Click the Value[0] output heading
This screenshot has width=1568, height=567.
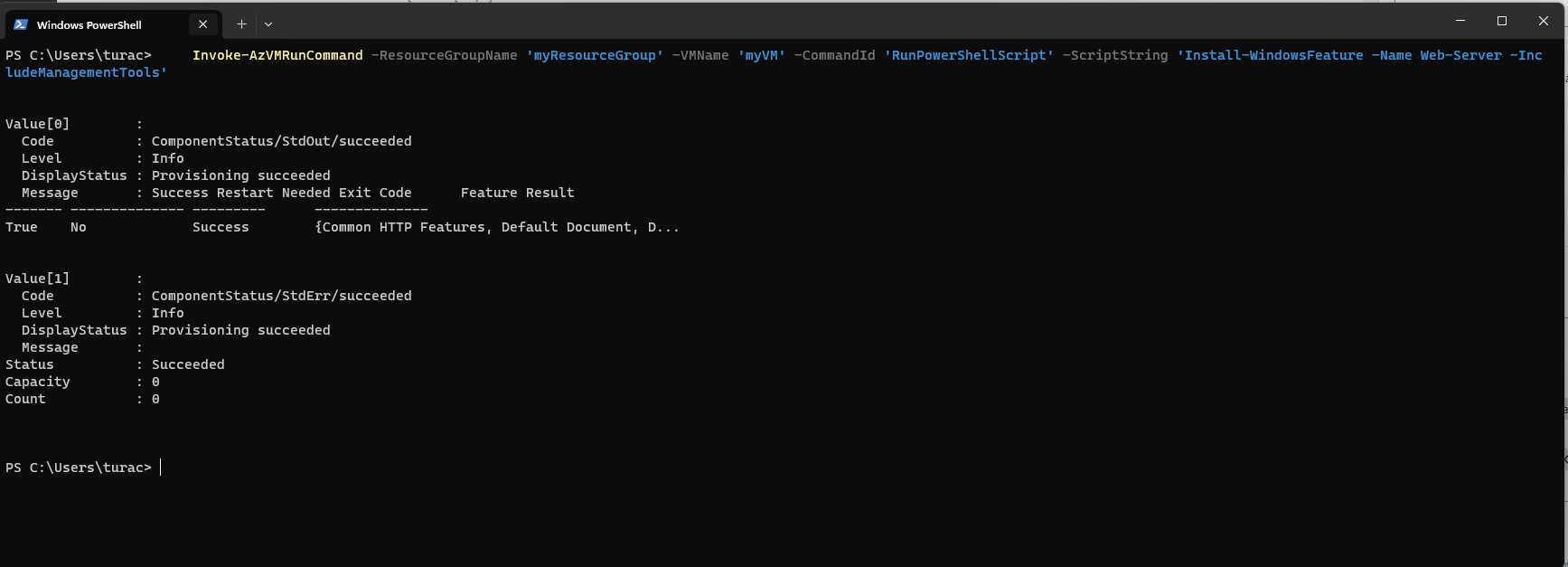point(37,124)
